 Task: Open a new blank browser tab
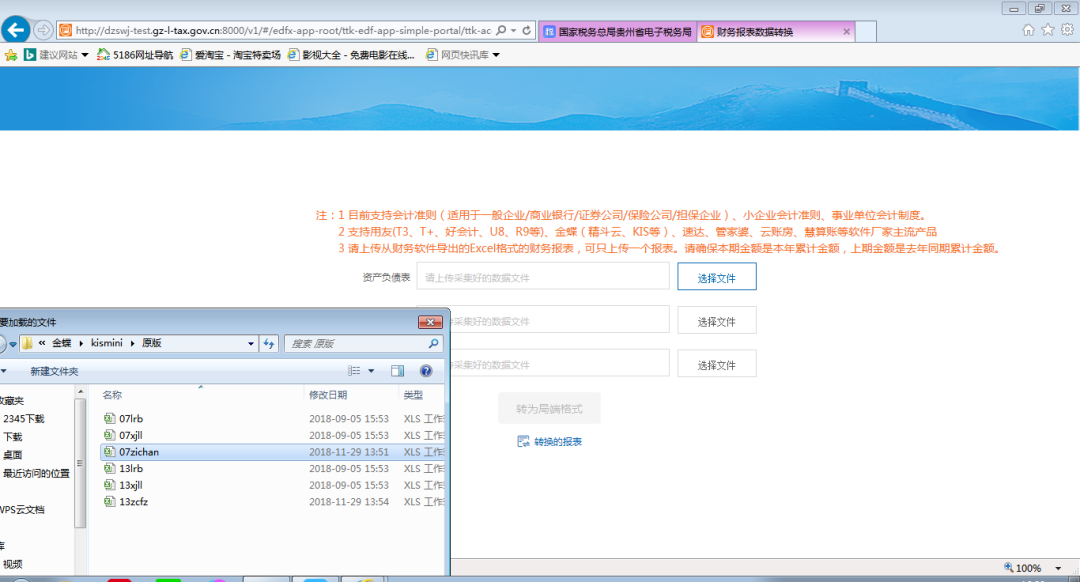pyautogui.click(x=866, y=32)
